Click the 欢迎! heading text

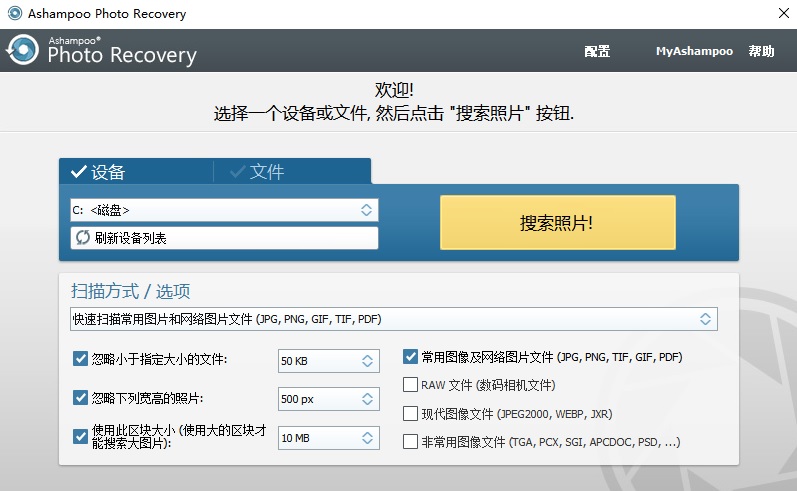394,90
